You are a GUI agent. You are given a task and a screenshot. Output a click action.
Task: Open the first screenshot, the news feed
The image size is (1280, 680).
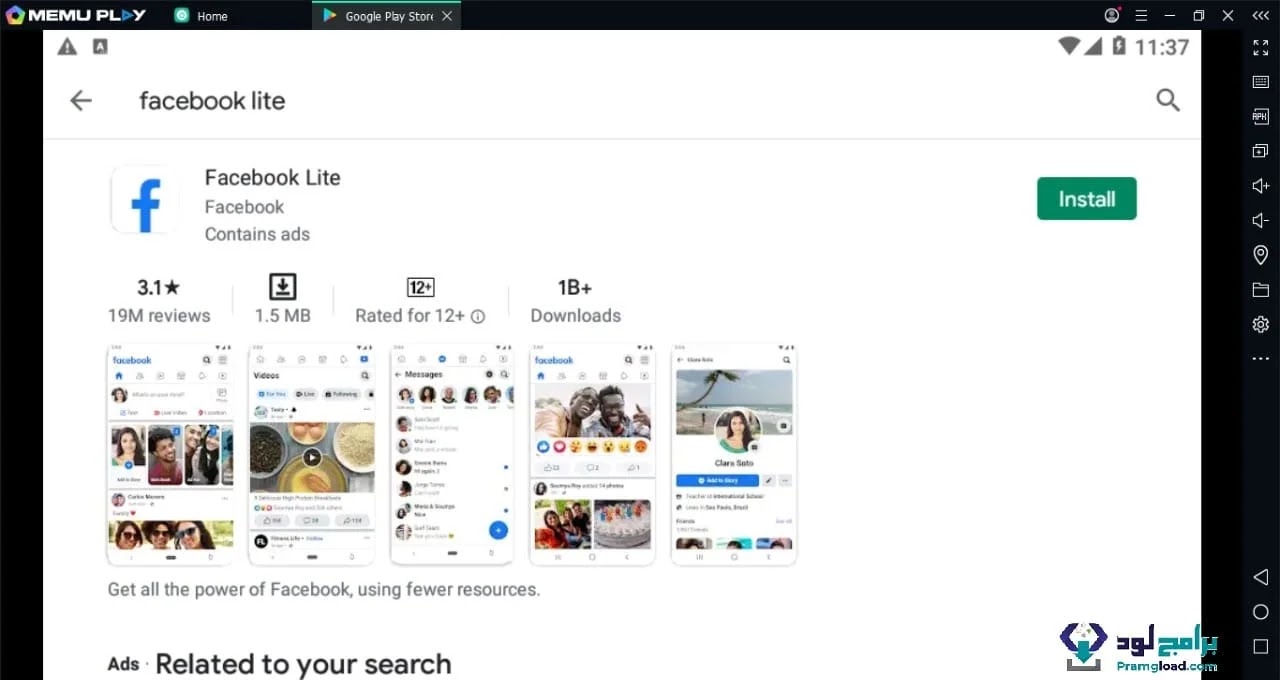coord(170,455)
